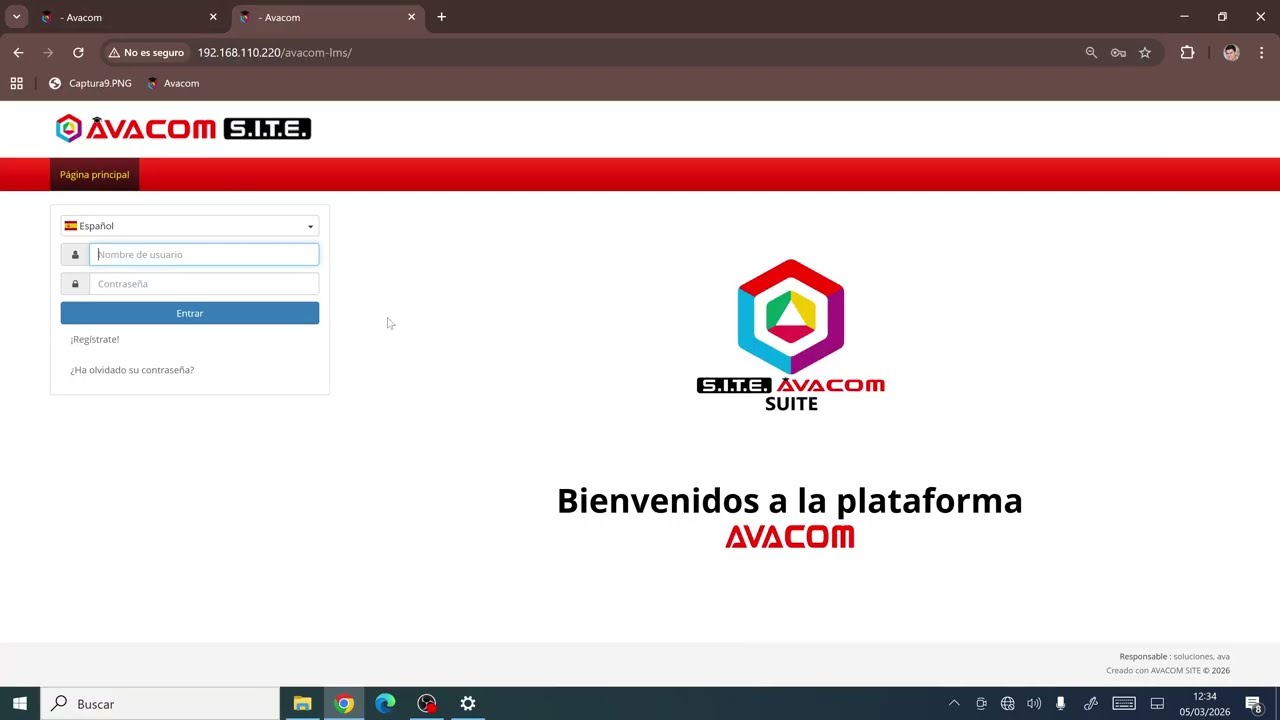
Task: Open the screen recorder taskbar icon
Action: pyautogui.click(x=427, y=704)
